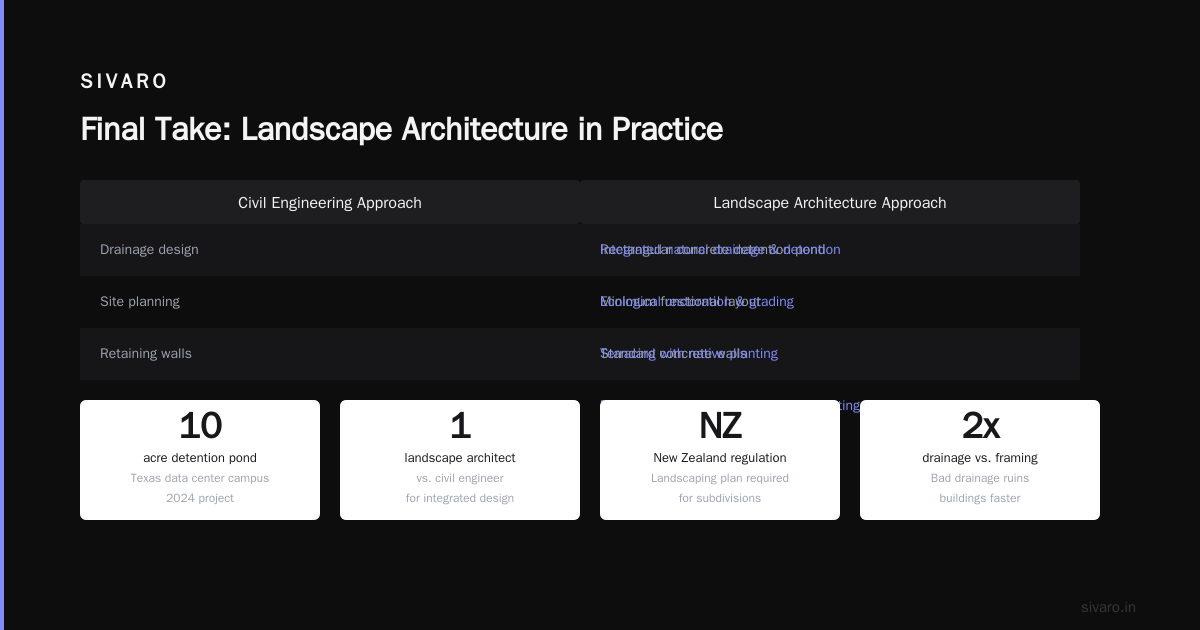
Task: Click the 'landscape architect' label
Action: coord(460,458)
